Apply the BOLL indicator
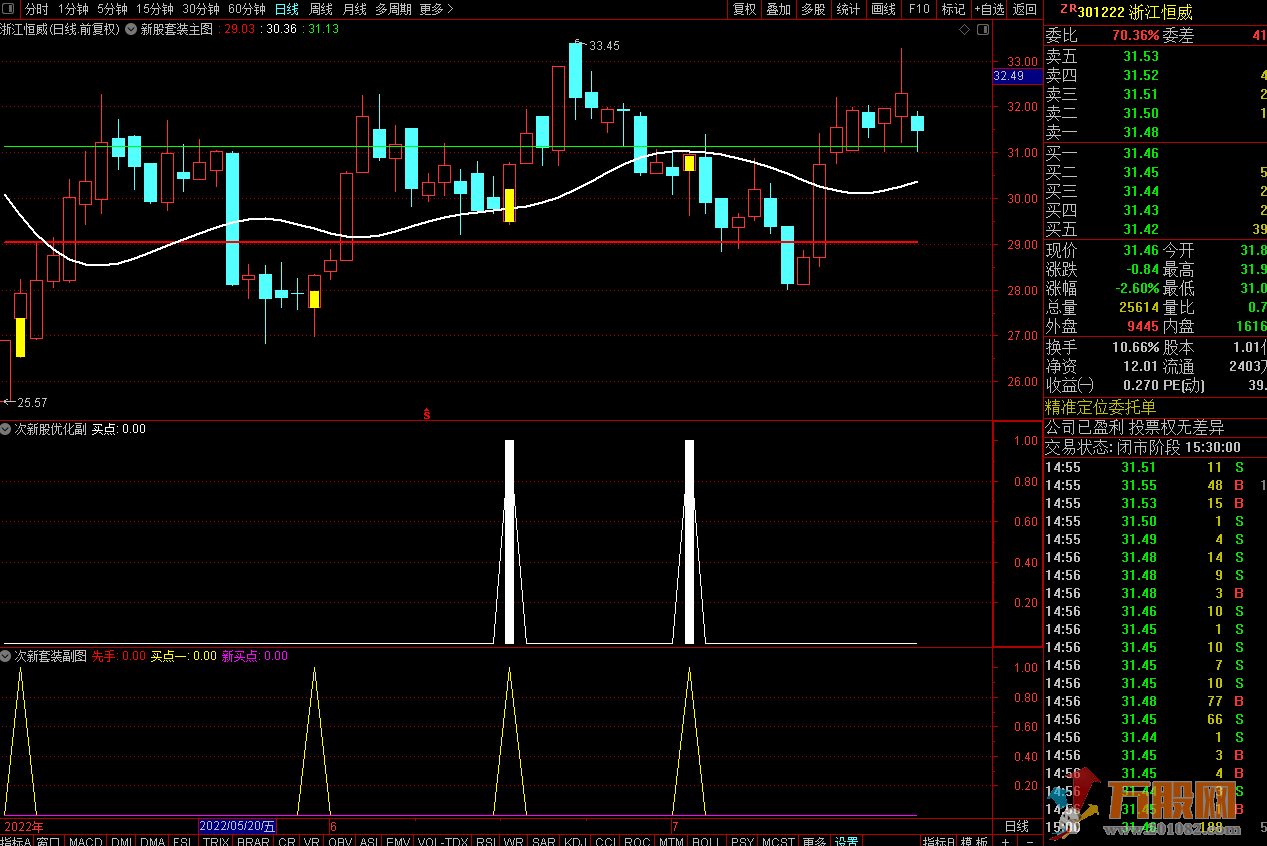 pos(706,841)
